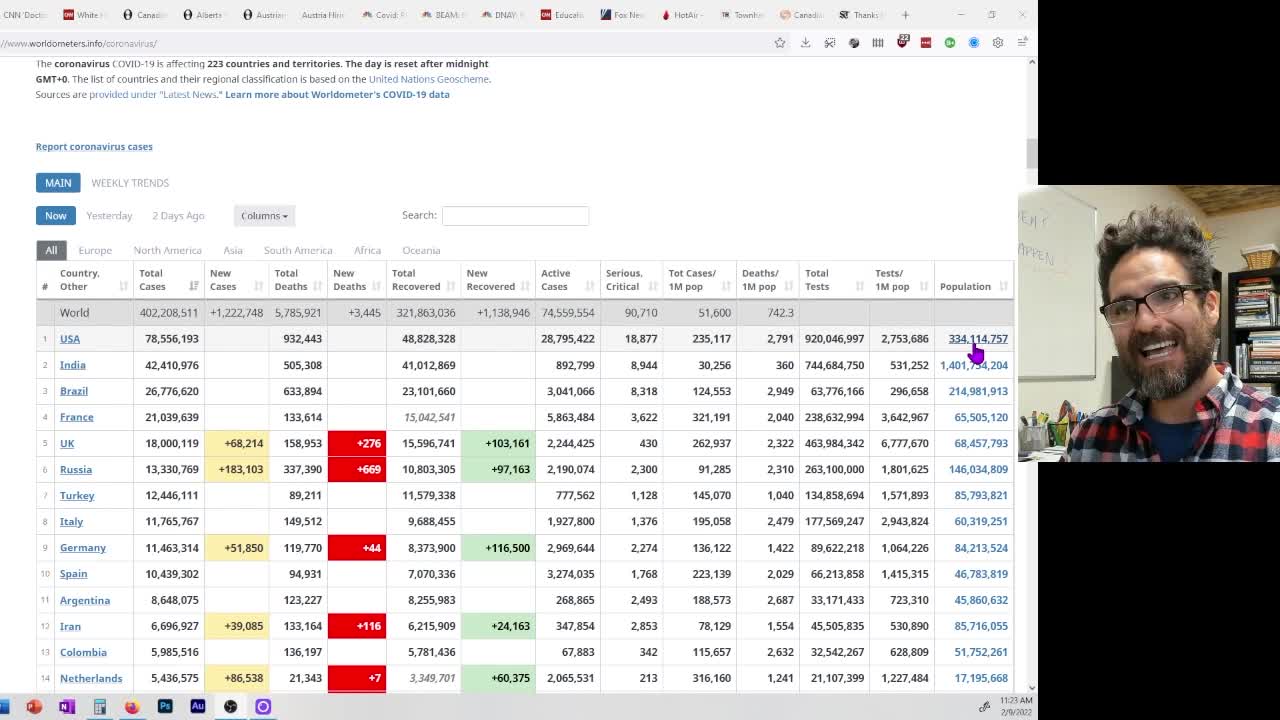This screenshot has width=1280, height=720.
Task: Launch Photoshop from the taskbar
Action: coord(165,706)
